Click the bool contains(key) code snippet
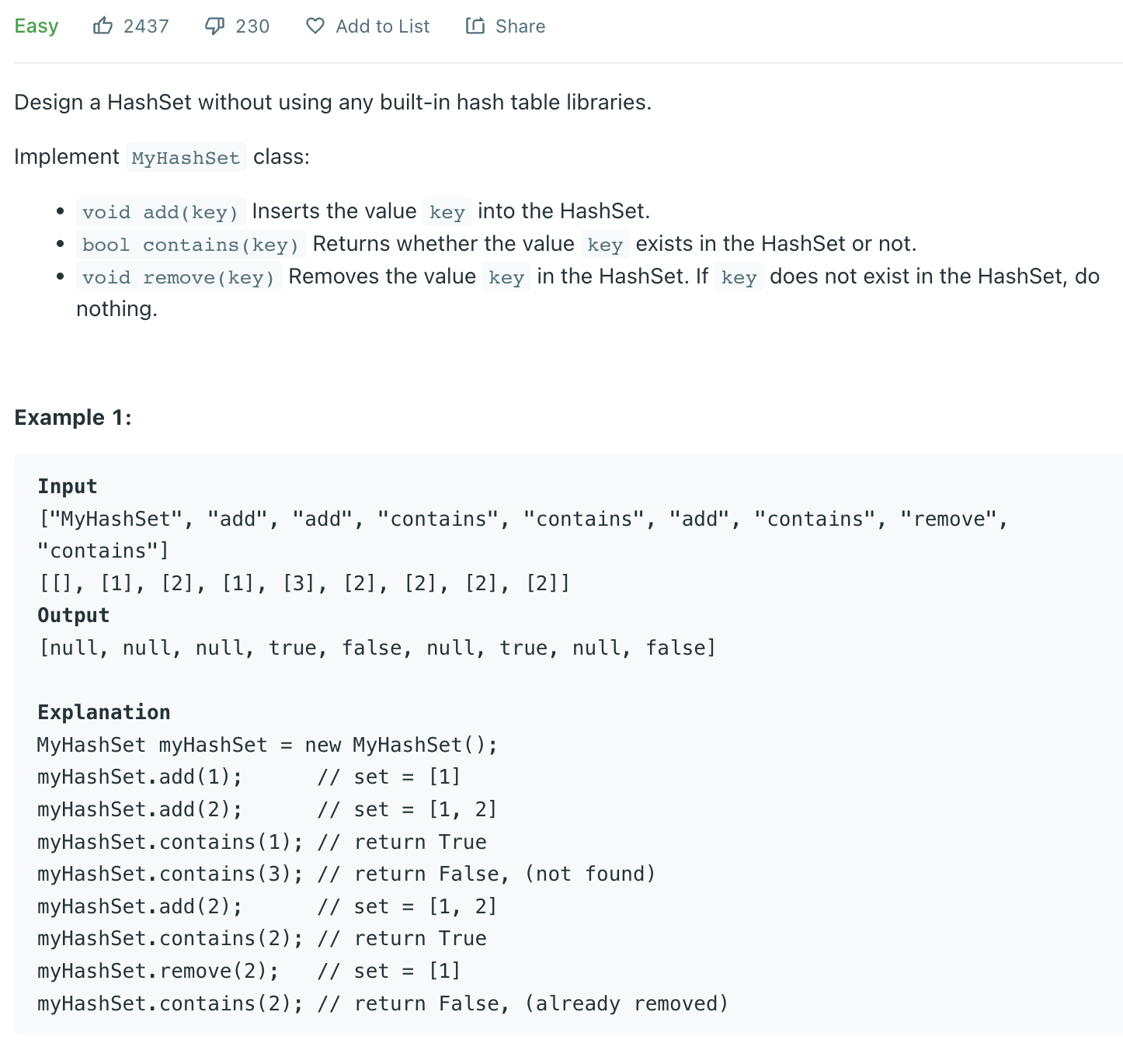This screenshot has width=1123, height=1064. pos(191,245)
